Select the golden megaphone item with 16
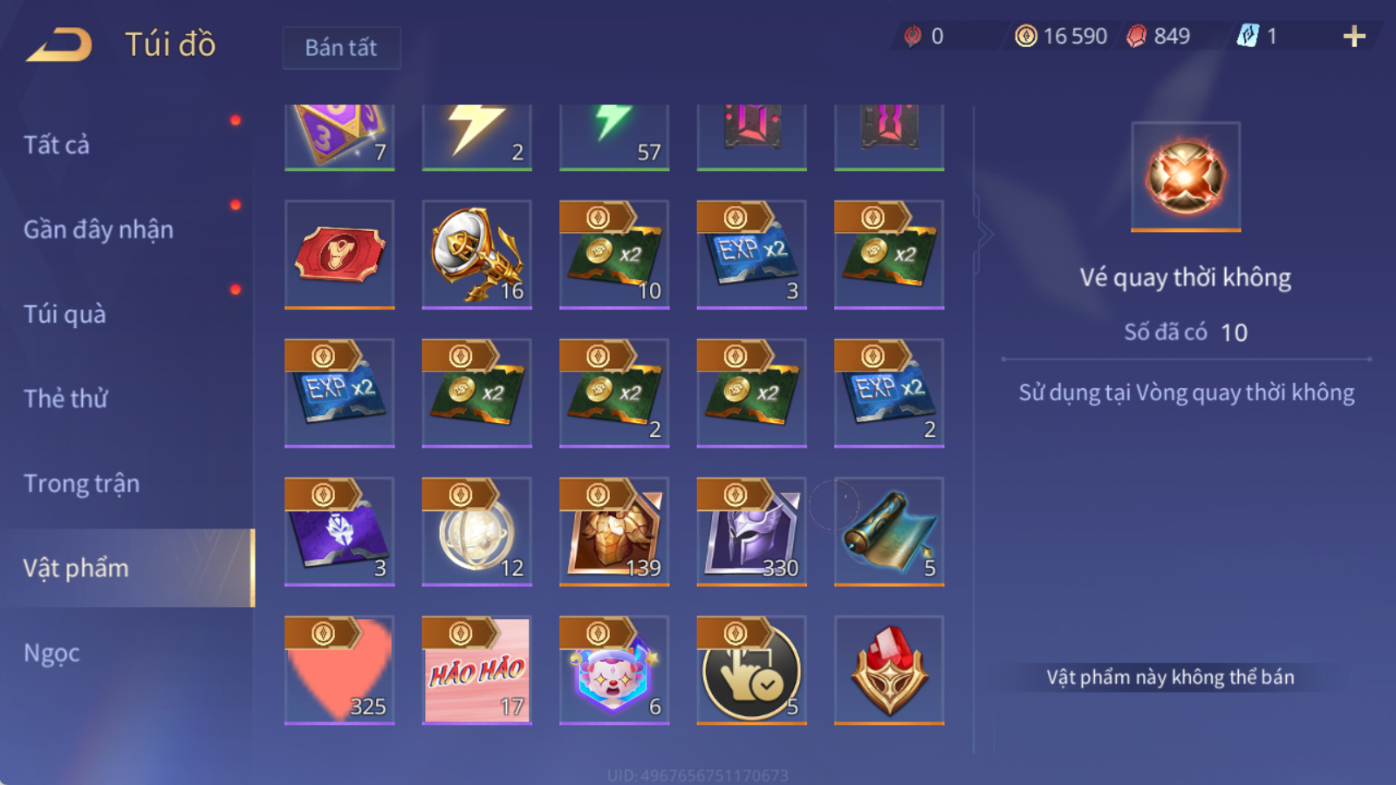This screenshot has height=785, width=1396. pyautogui.click(x=477, y=254)
